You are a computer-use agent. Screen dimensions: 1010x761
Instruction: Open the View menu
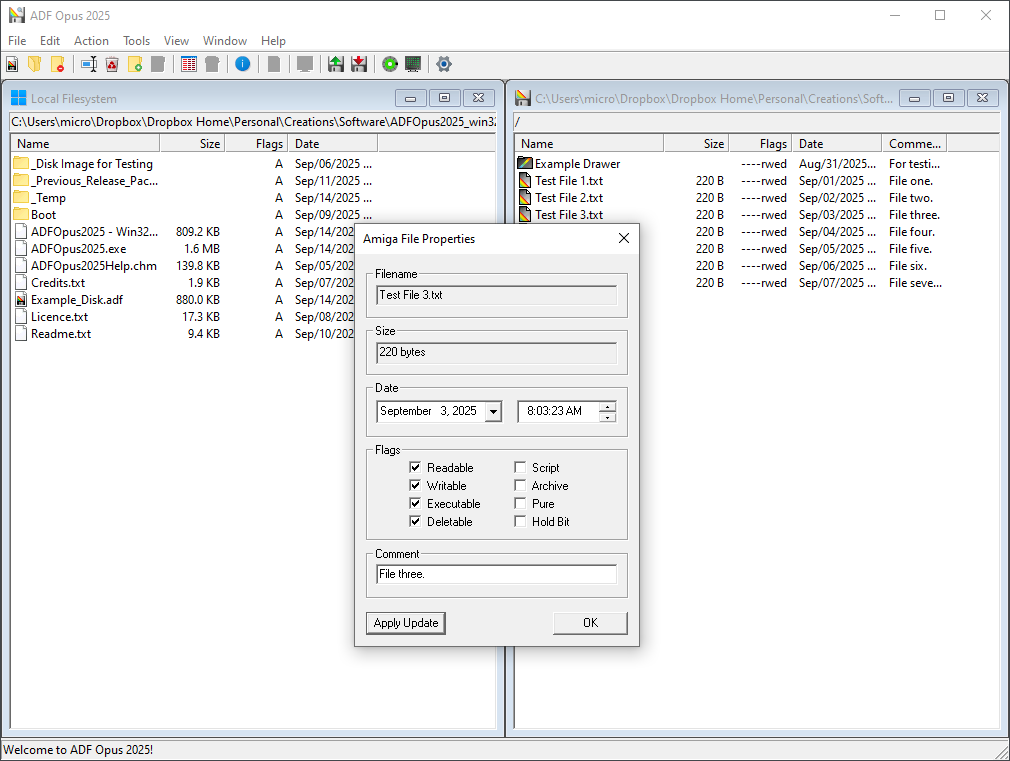click(x=176, y=41)
